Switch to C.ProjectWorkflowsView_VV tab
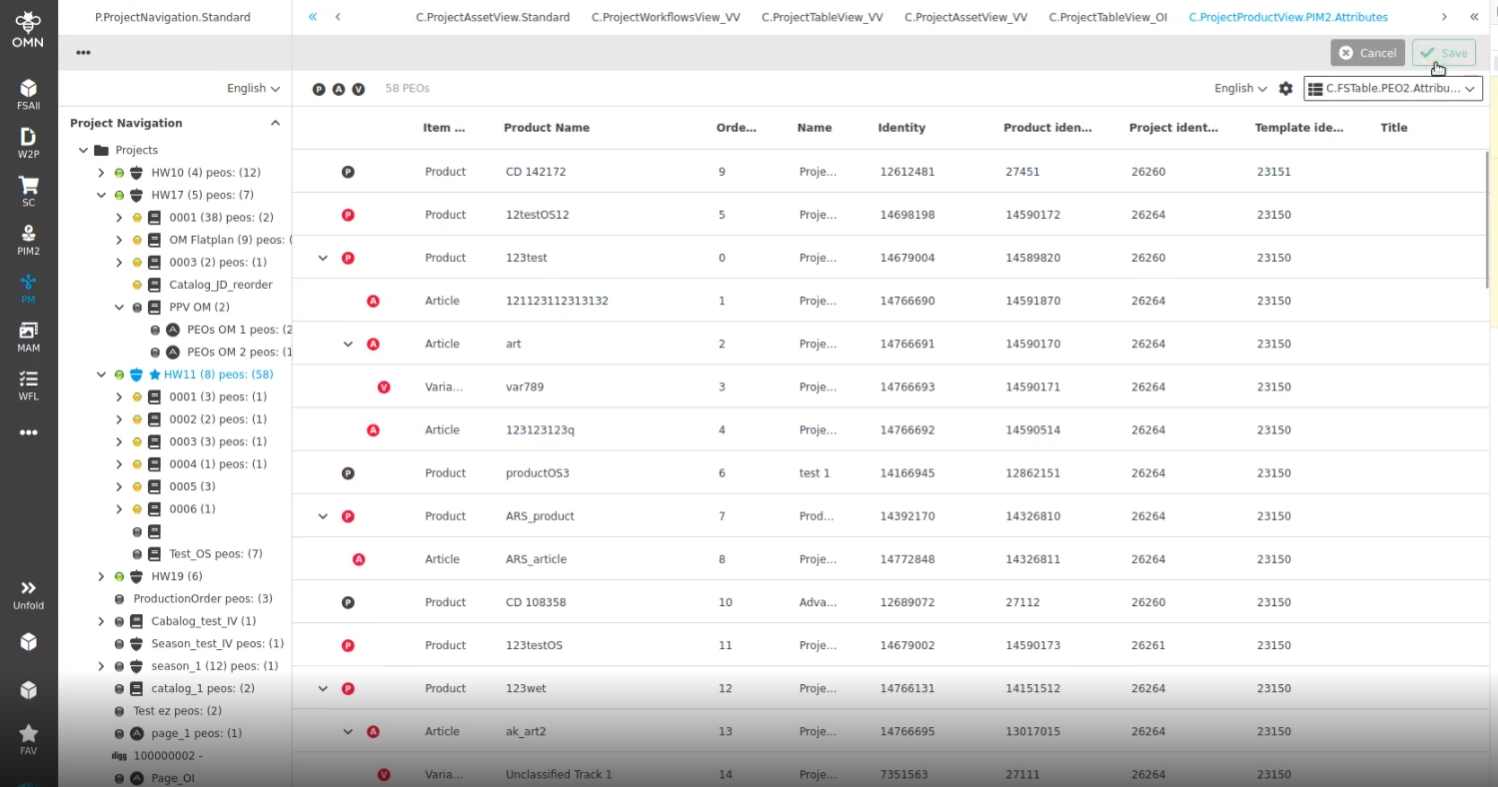Viewport: 1498px width, 787px height. 665,17
